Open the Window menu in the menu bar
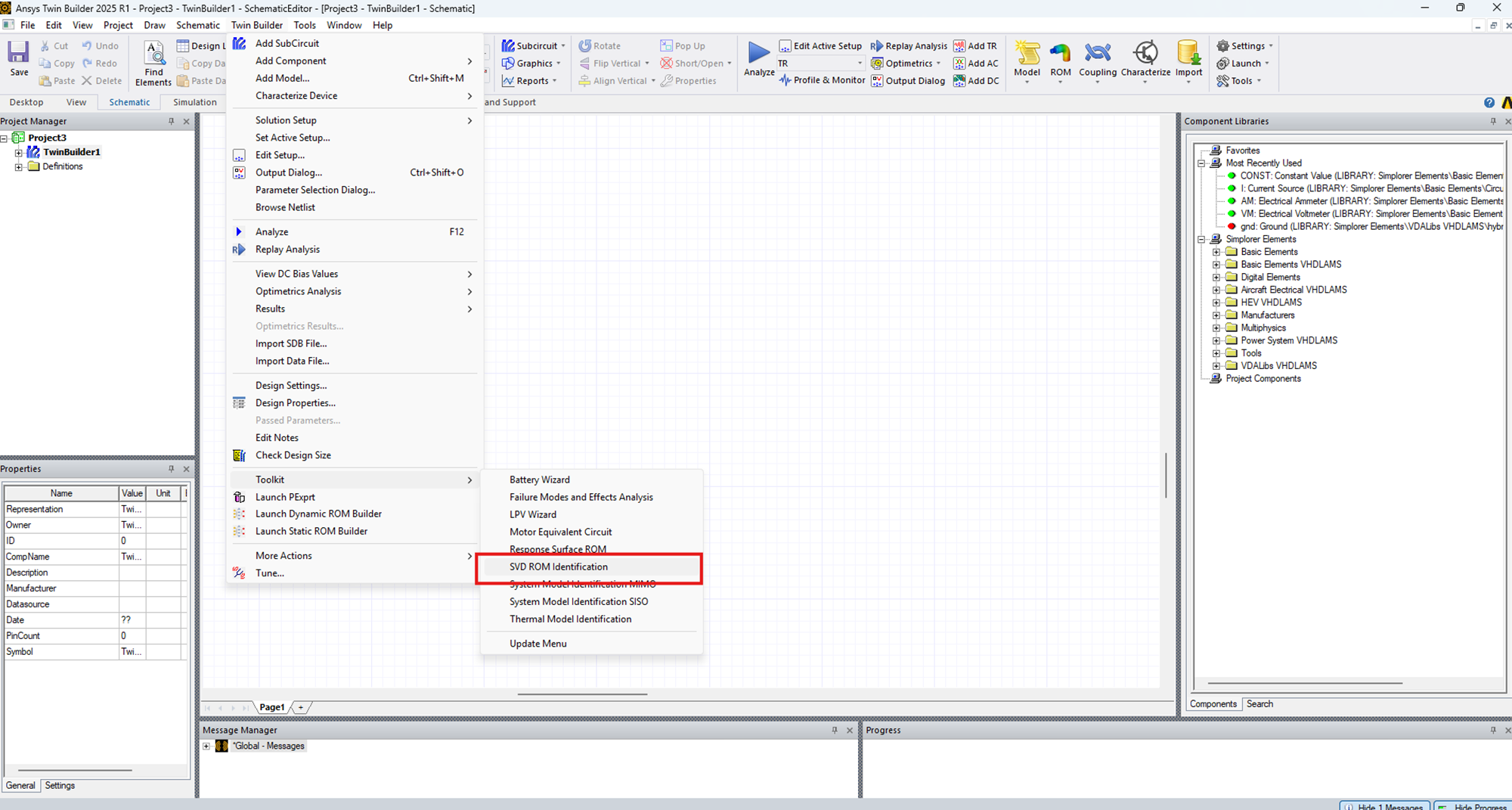This screenshot has height=810, width=1512. click(344, 25)
